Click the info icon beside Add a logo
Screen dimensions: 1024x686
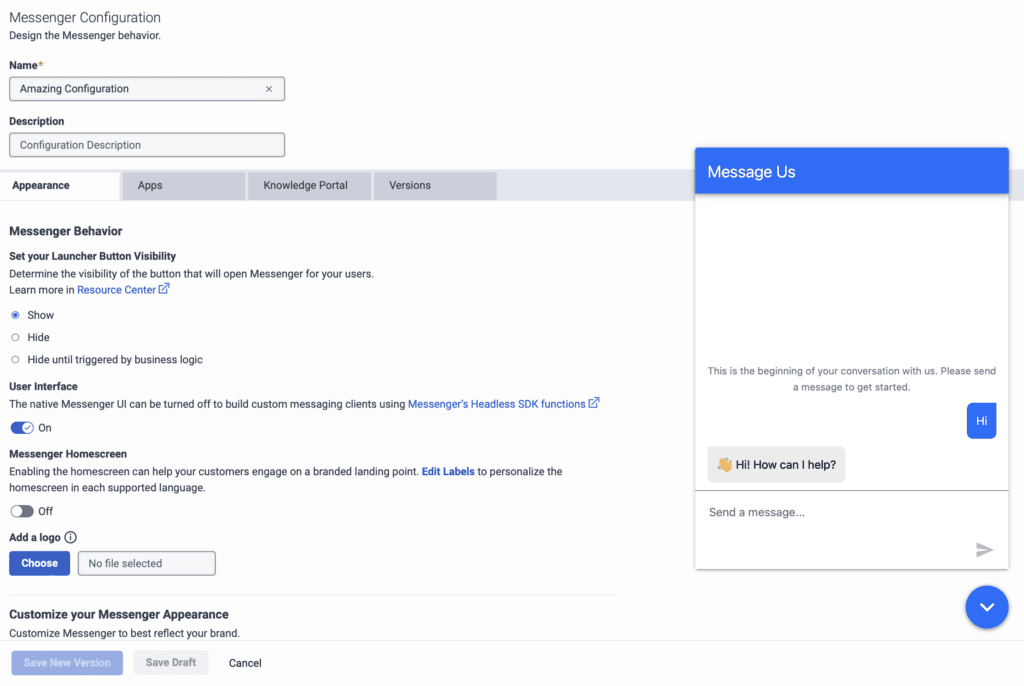[x=68, y=537]
